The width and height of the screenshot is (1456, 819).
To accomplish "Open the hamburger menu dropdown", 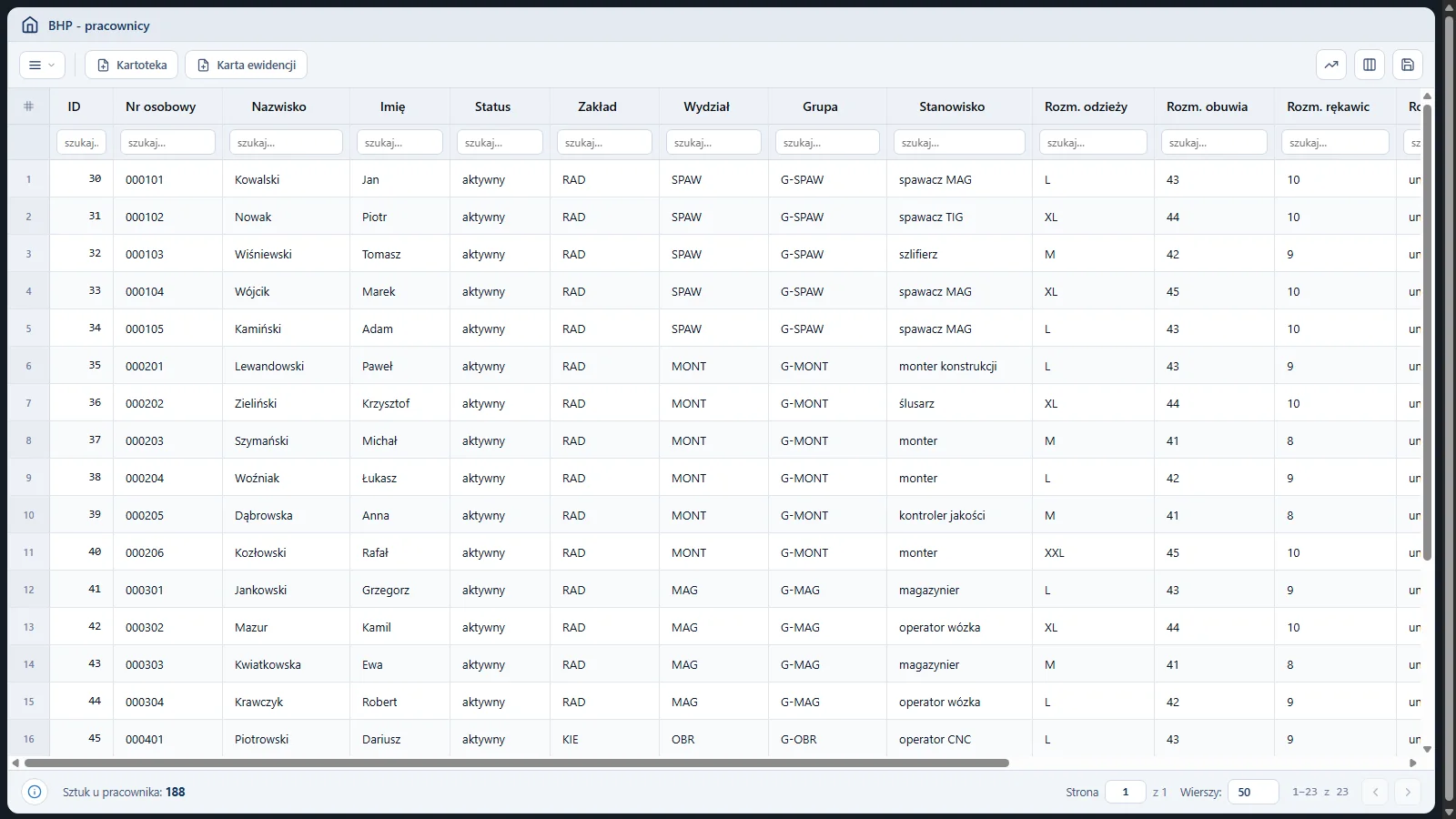I will pyautogui.click(x=42, y=65).
